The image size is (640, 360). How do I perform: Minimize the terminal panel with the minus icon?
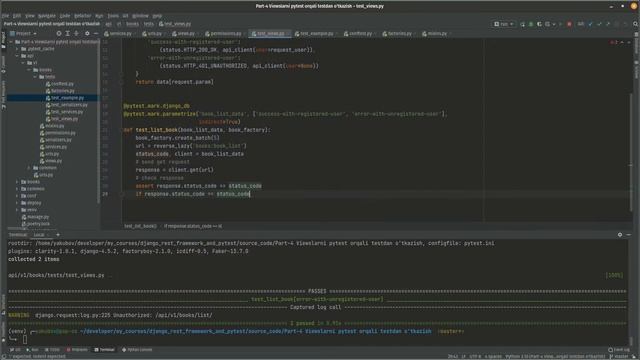629,235
